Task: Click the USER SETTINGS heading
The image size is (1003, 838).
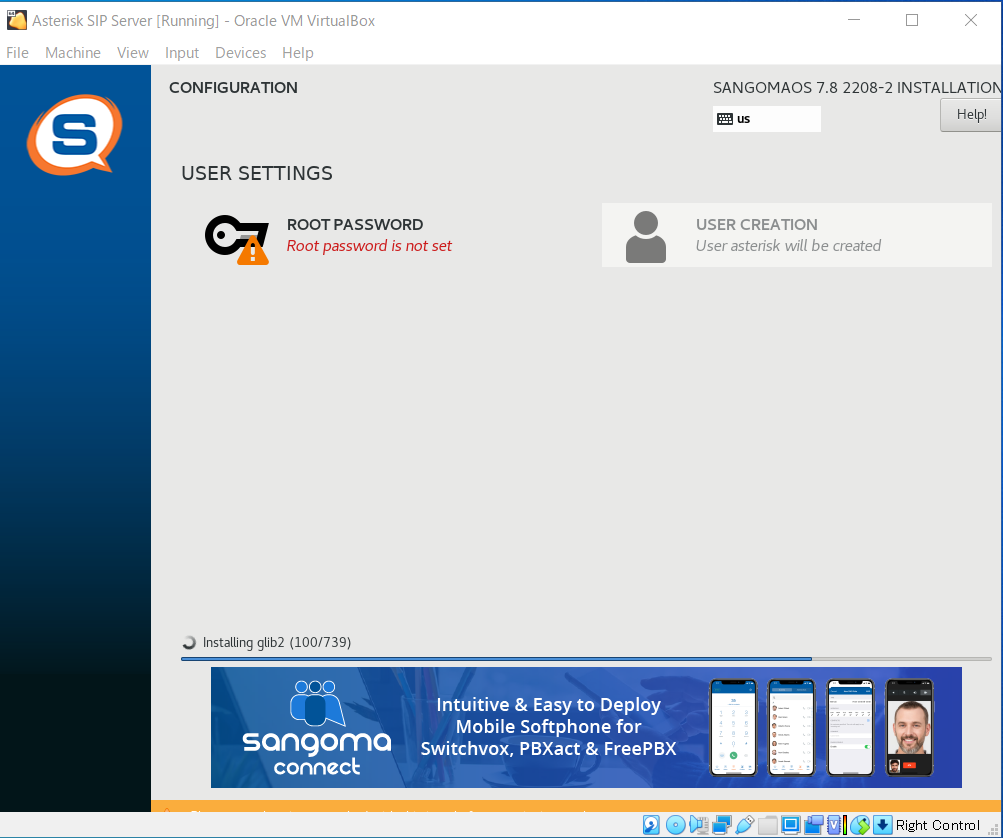Action: pos(257,173)
